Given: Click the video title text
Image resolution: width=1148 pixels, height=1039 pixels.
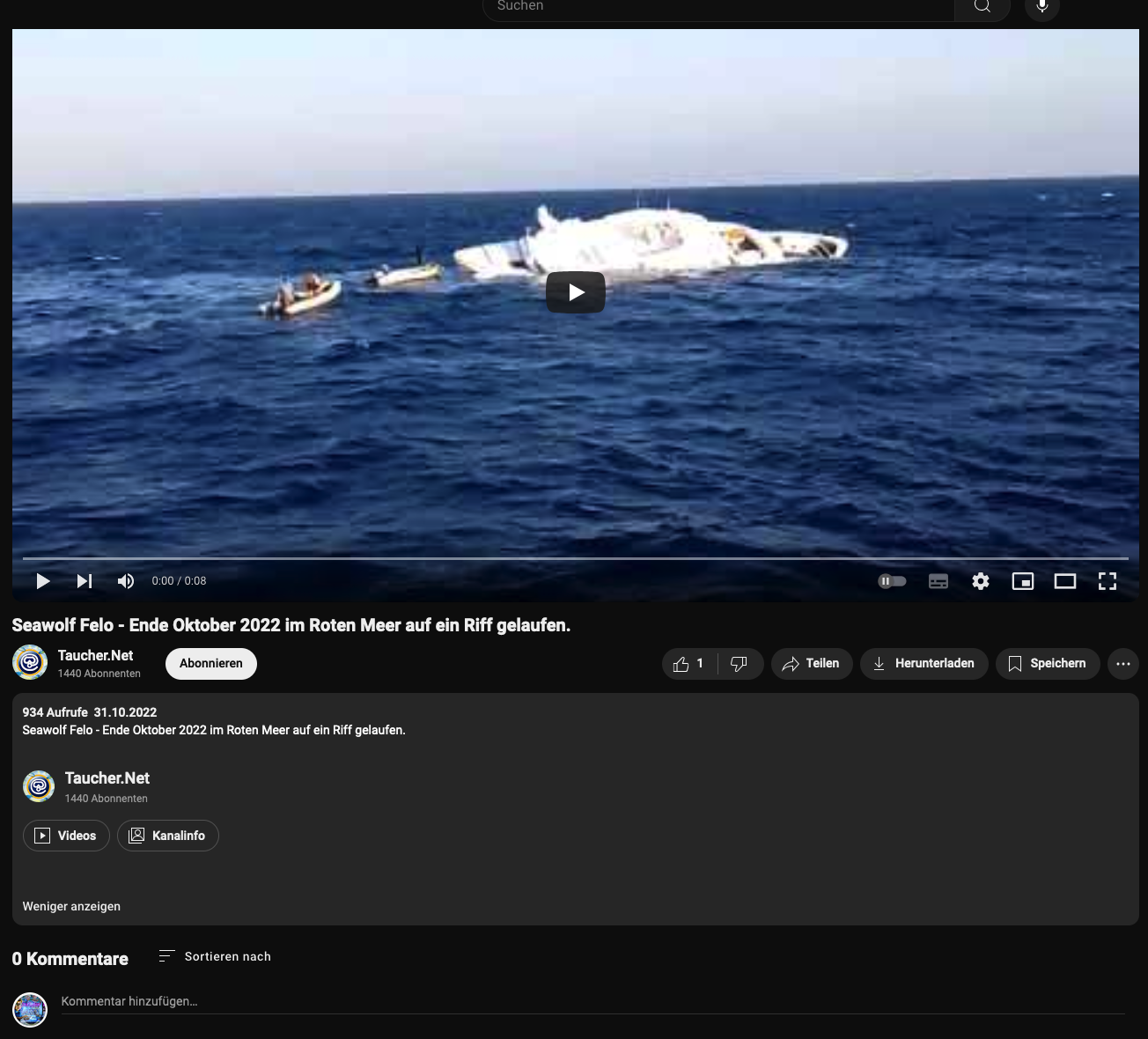Looking at the screenshot, I should (291, 625).
